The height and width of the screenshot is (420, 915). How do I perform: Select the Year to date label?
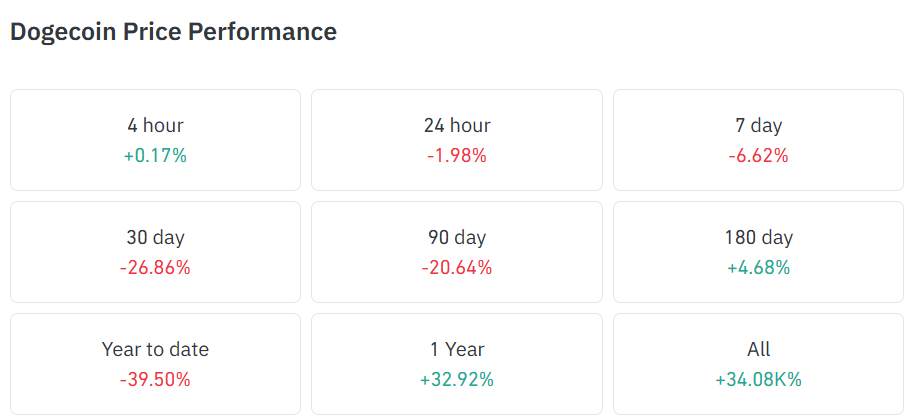coord(155,350)
